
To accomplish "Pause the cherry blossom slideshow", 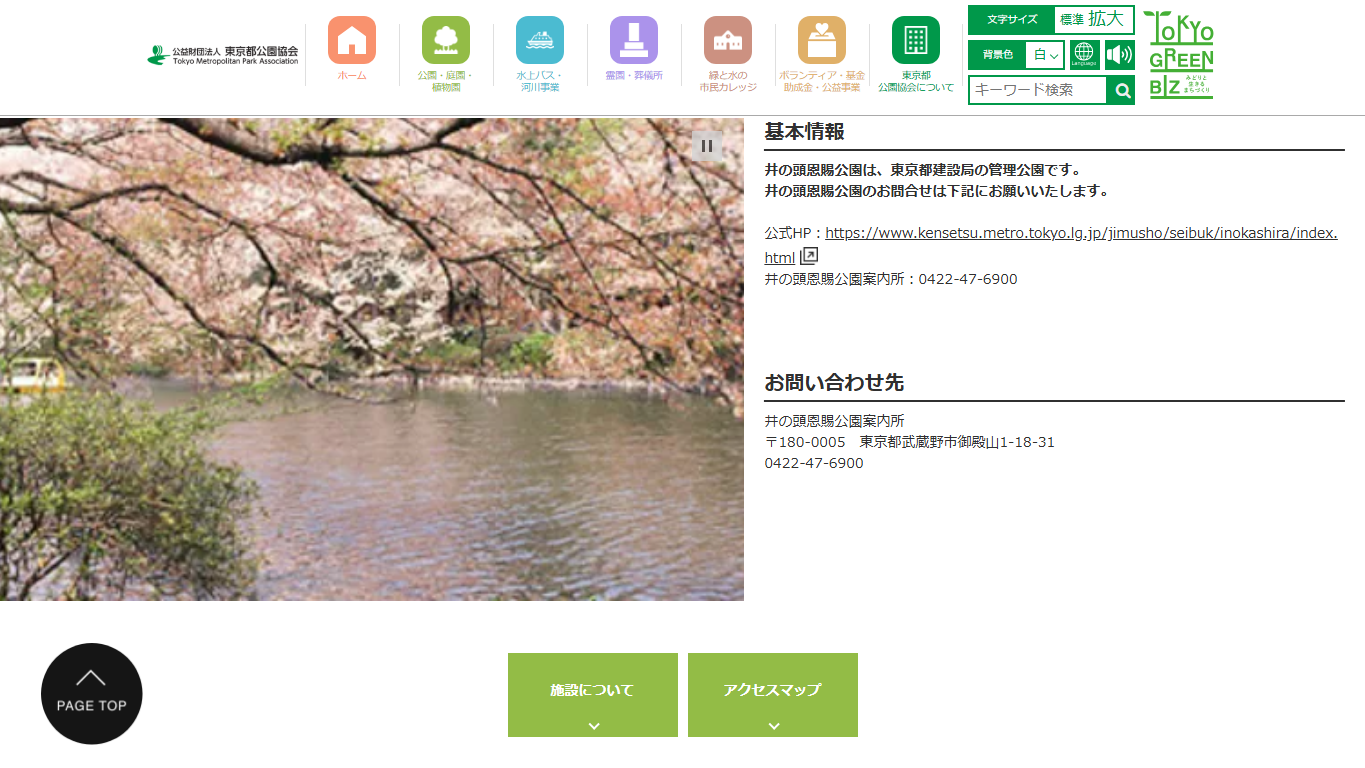I will 707,146.
